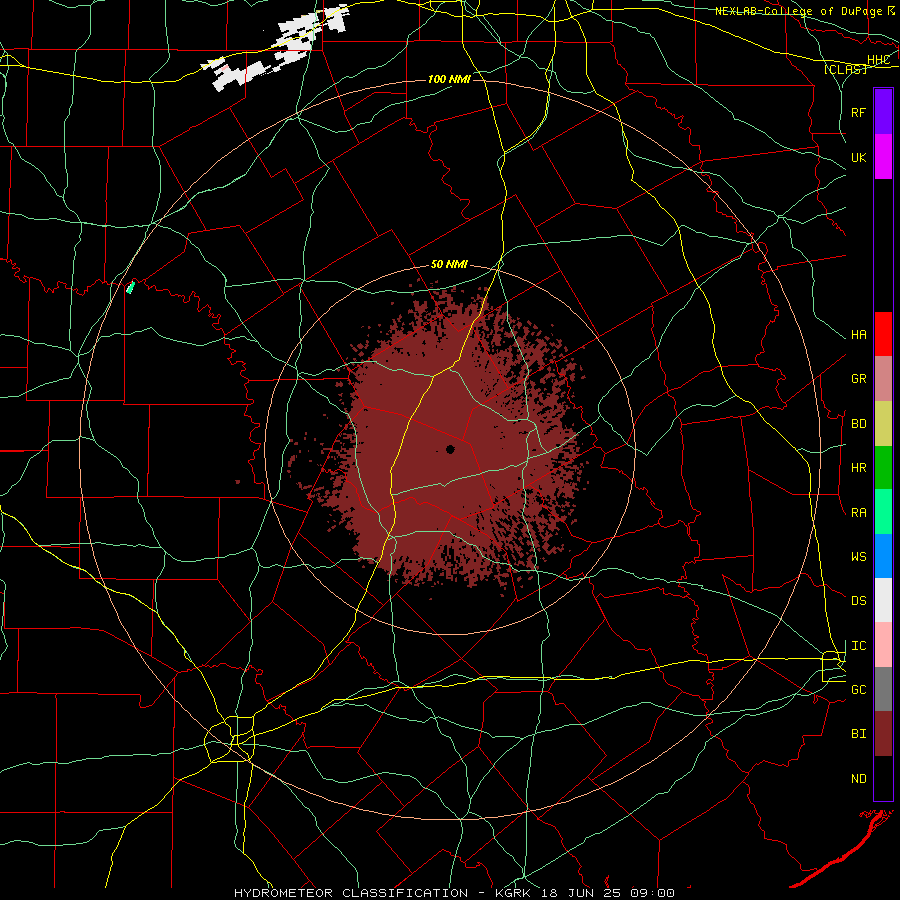Image resolution: width=900 pixels, height=900 pixels.
Task: Click the "18 JUN 25" date text
Action: click(580, 893)
